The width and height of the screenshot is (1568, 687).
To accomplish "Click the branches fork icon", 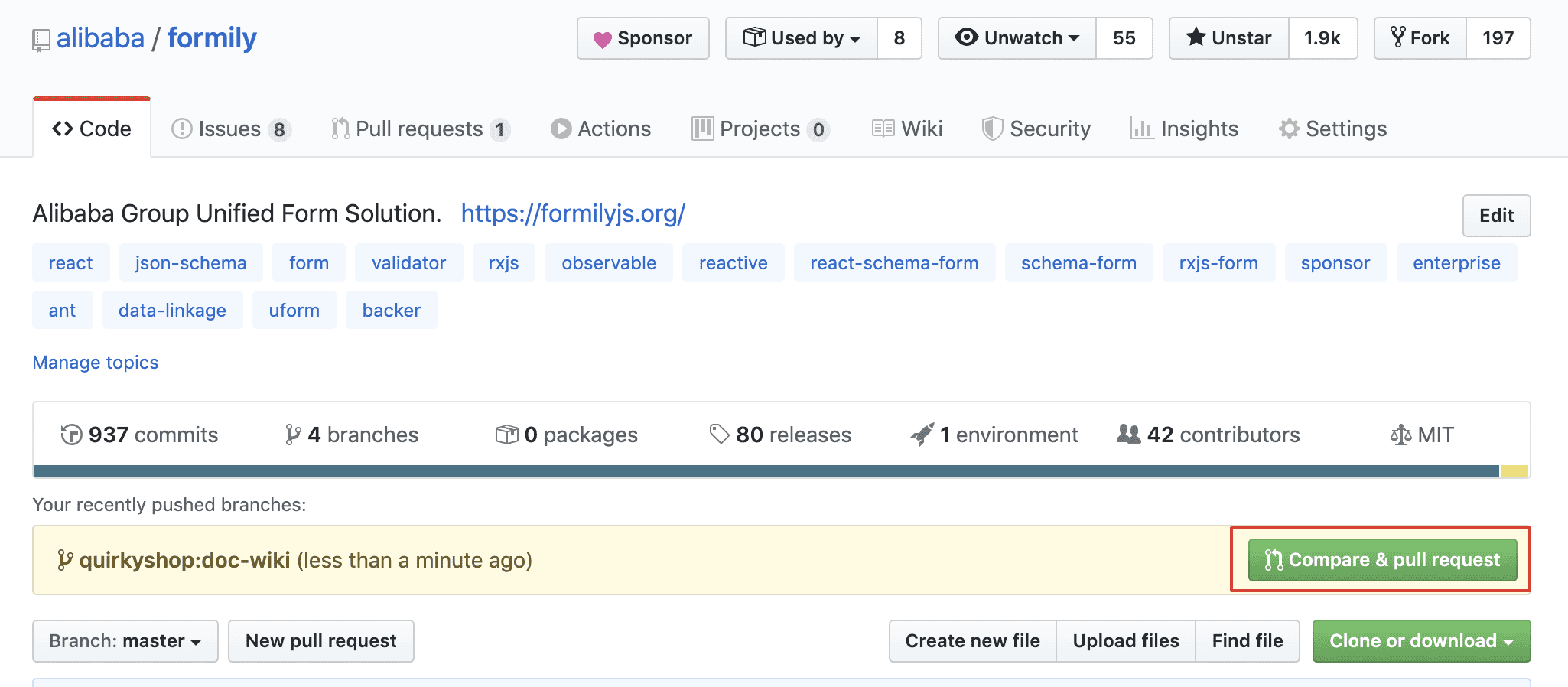I will pos(292,435).
